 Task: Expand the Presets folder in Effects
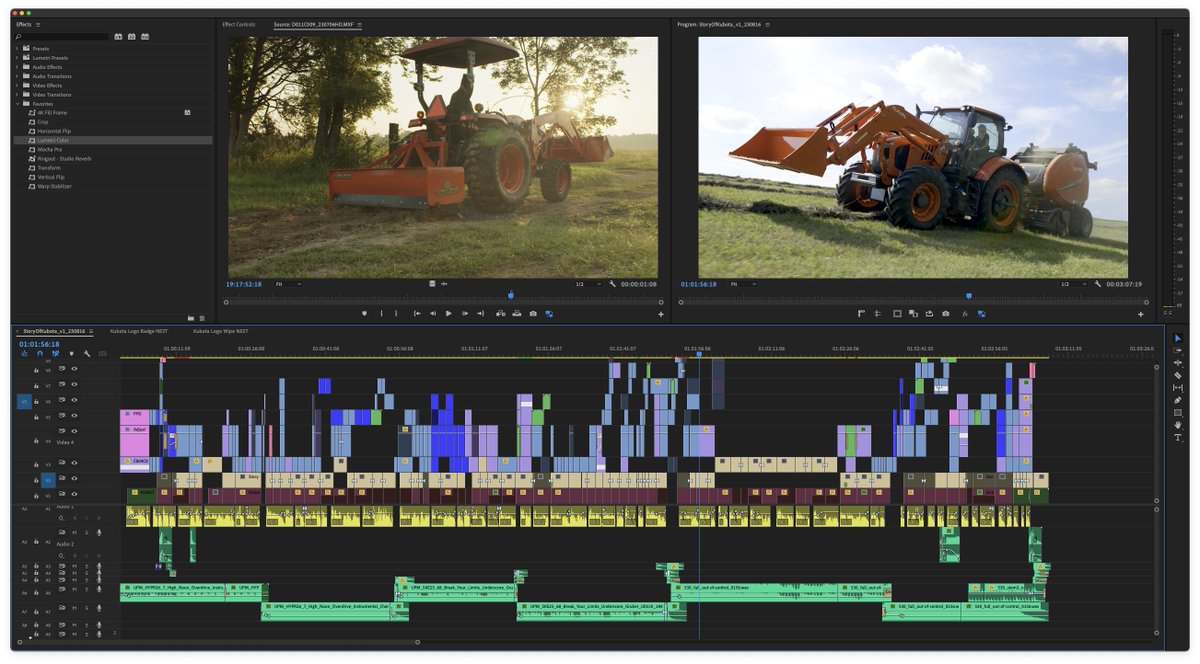point(17,48)
